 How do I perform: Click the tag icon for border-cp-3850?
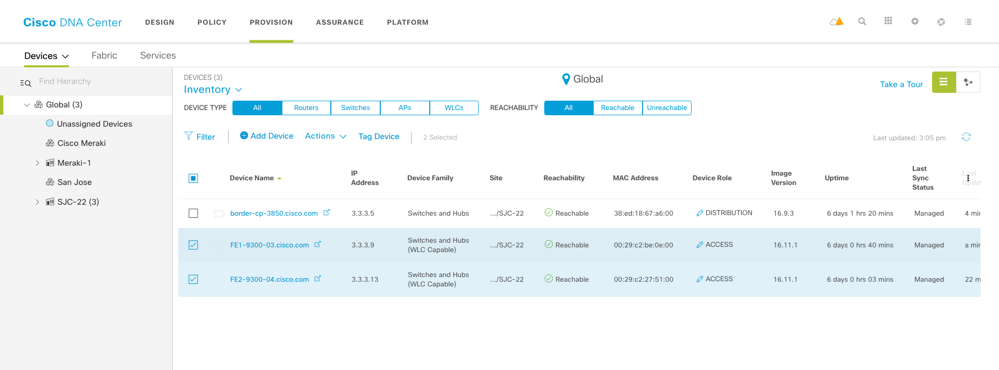click(x=219, y=213)
